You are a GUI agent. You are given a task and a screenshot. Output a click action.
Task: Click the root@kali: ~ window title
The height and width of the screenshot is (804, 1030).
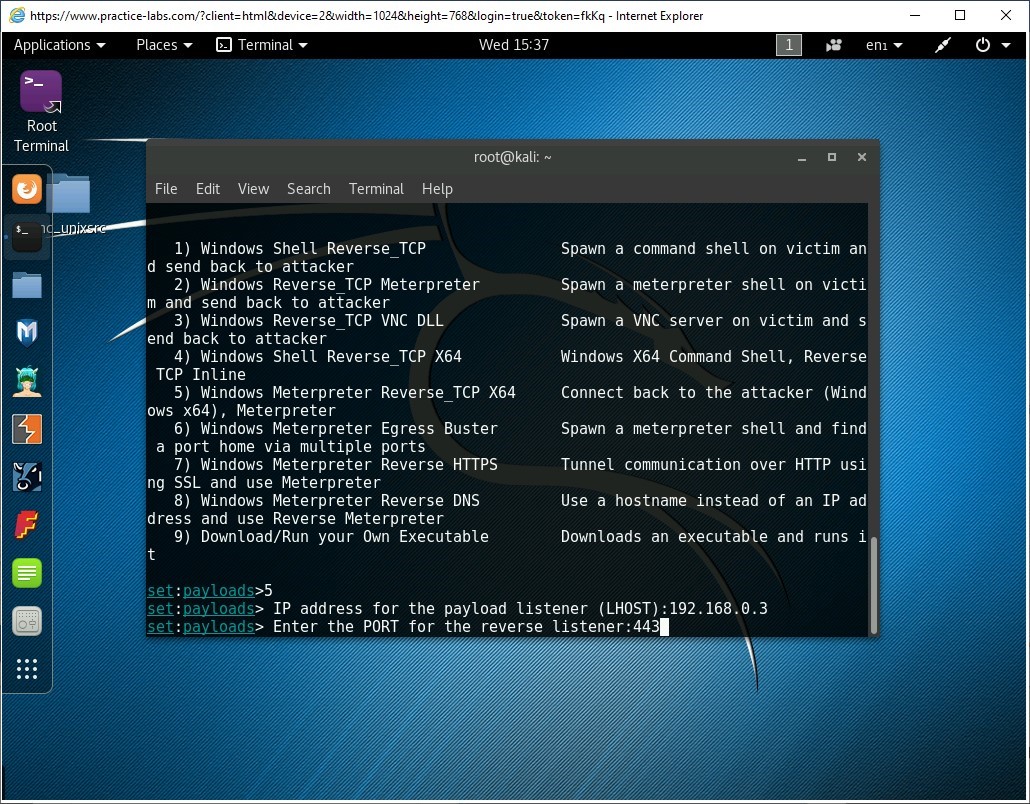(x=512, y=157)
